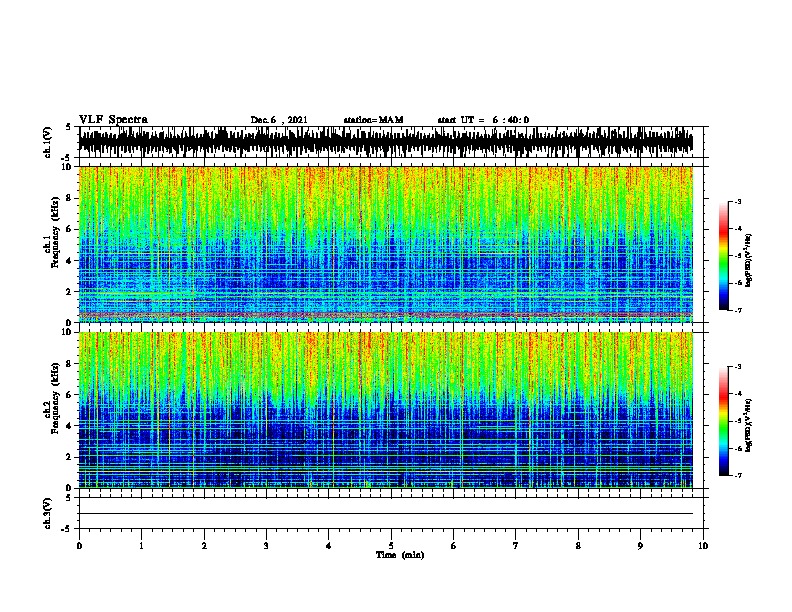Select the "start UT = 6:40:0" label

tap(483, 120)
